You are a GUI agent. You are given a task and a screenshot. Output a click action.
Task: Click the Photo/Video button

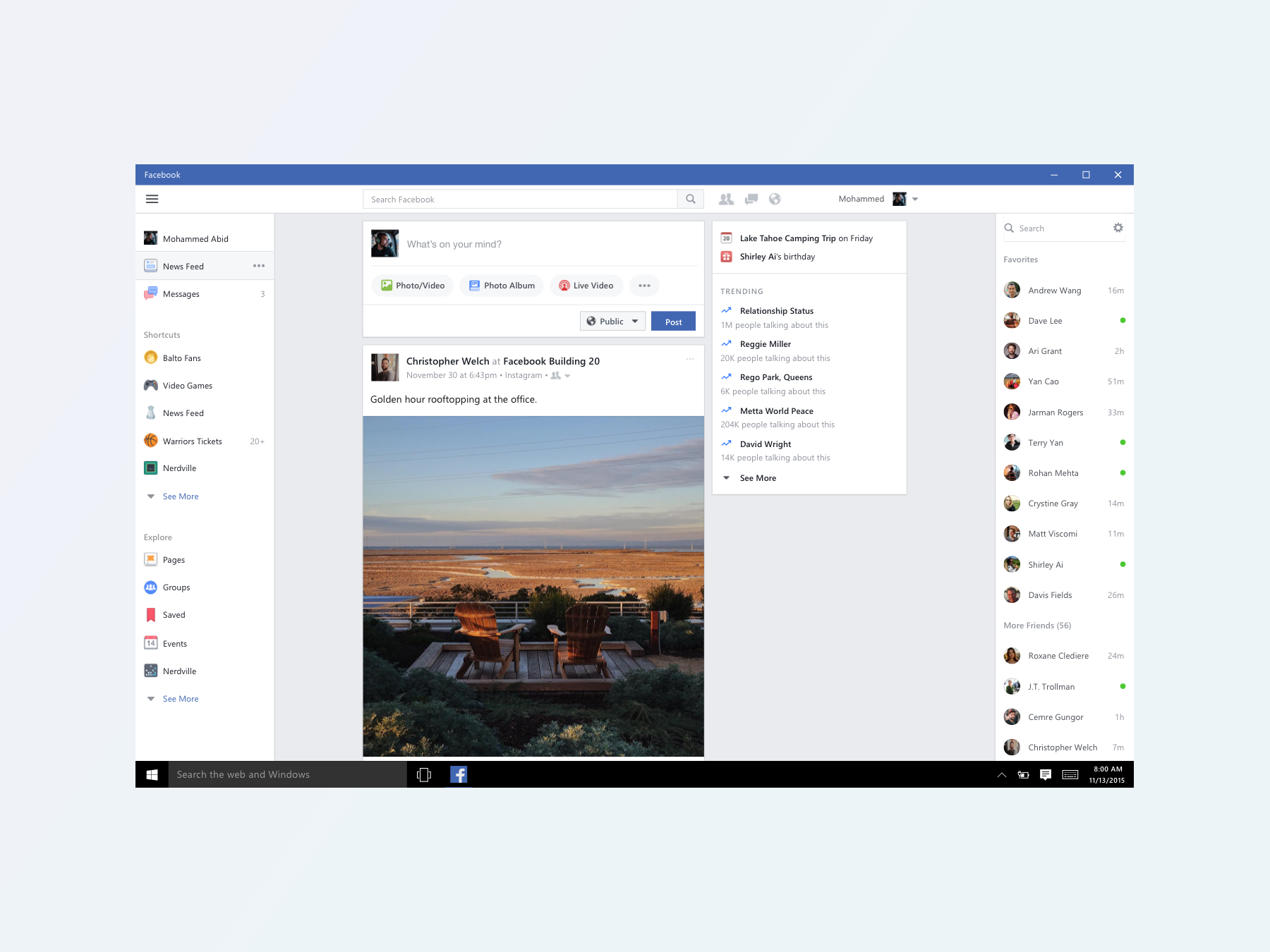[413, 286]
